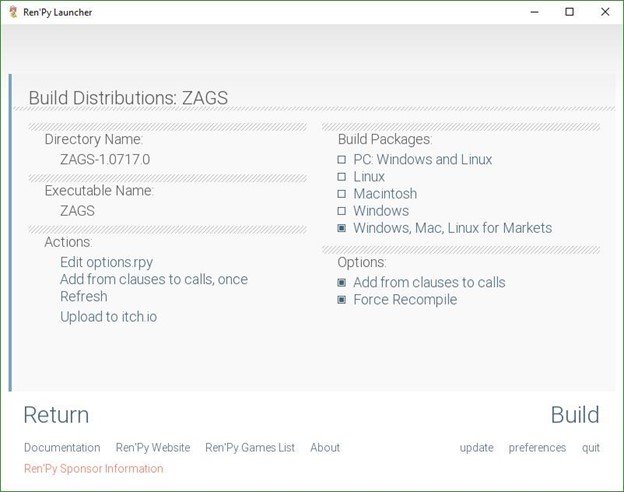Click the update link

(476, 448)
